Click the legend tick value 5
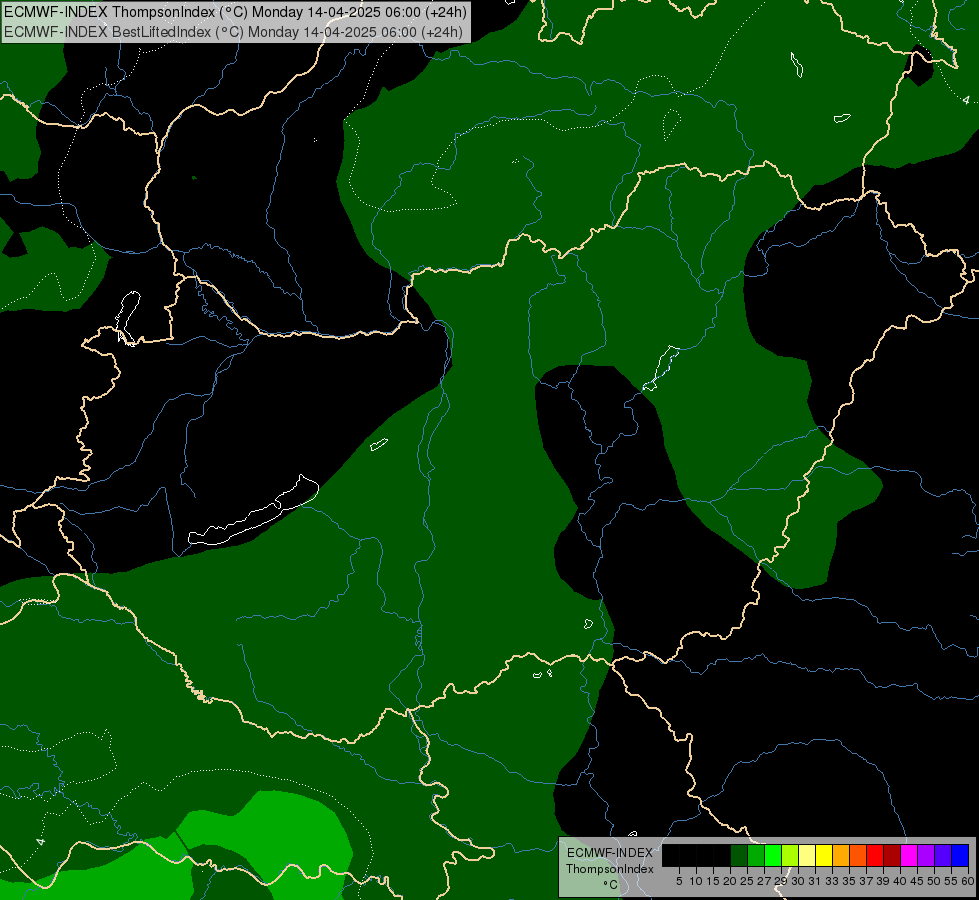979x900 pixels. click(x=679, y=881)
